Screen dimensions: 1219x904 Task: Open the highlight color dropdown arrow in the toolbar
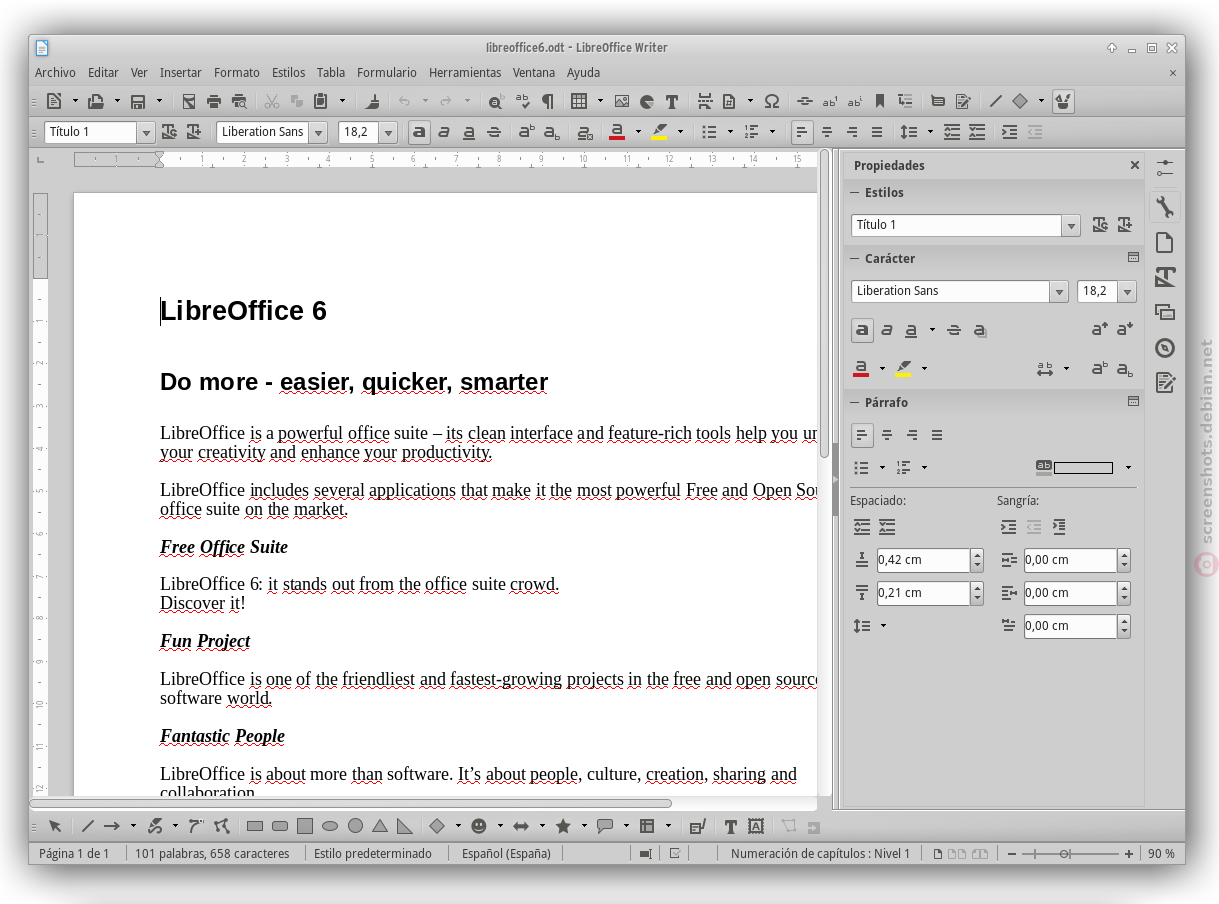pyautogui.click(x=680, y=132)
